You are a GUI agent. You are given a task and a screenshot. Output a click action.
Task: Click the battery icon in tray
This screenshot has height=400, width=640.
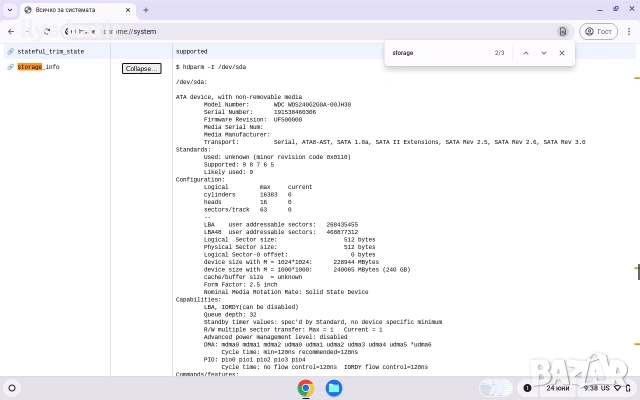click(x=628, y=388)
